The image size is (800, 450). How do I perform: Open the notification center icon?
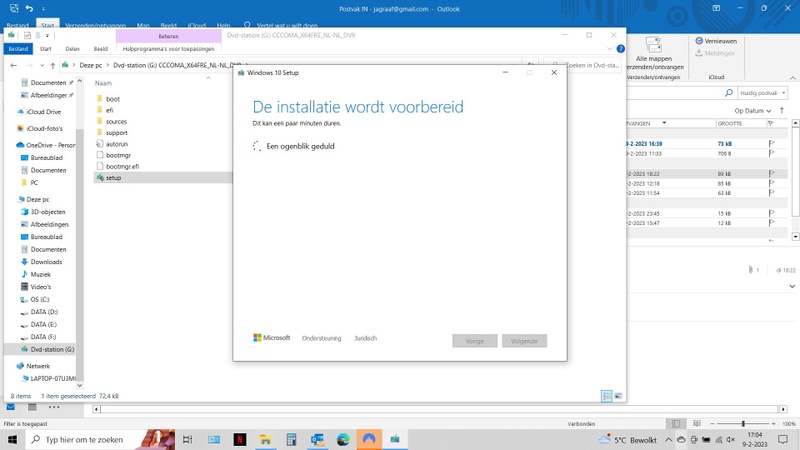(x=783, y=439)
